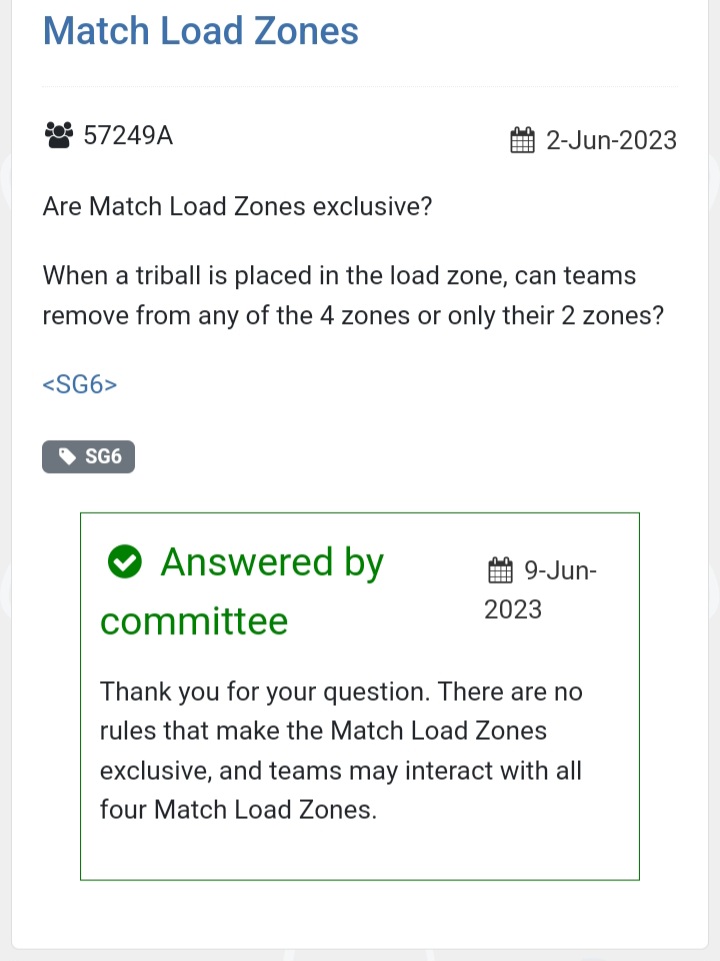720x961 pixels.
Task: Click the word 'committee' in the green heading
Action: [x=194, y=621]
